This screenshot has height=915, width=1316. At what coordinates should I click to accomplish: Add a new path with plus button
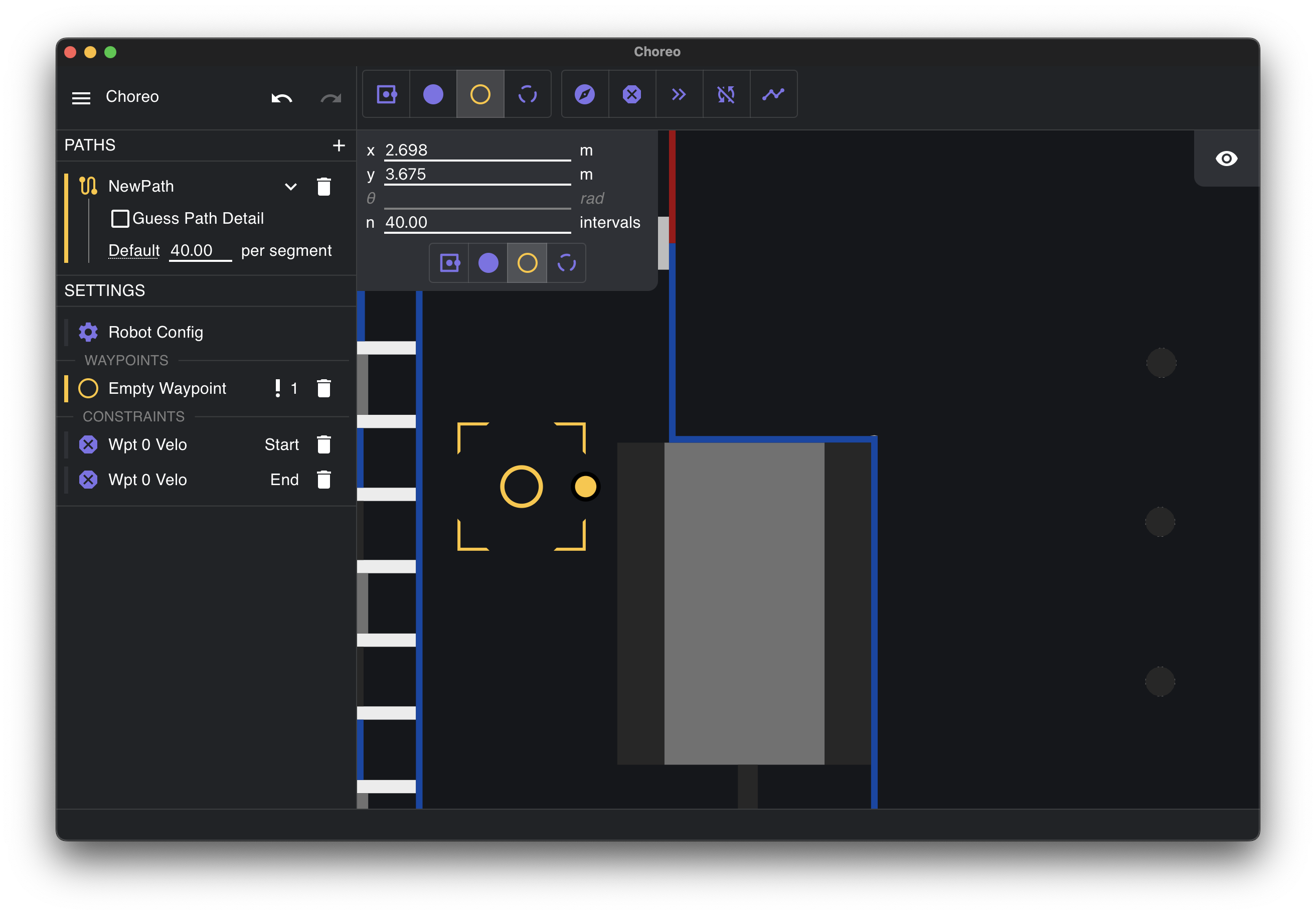click(x=339, y=145)
